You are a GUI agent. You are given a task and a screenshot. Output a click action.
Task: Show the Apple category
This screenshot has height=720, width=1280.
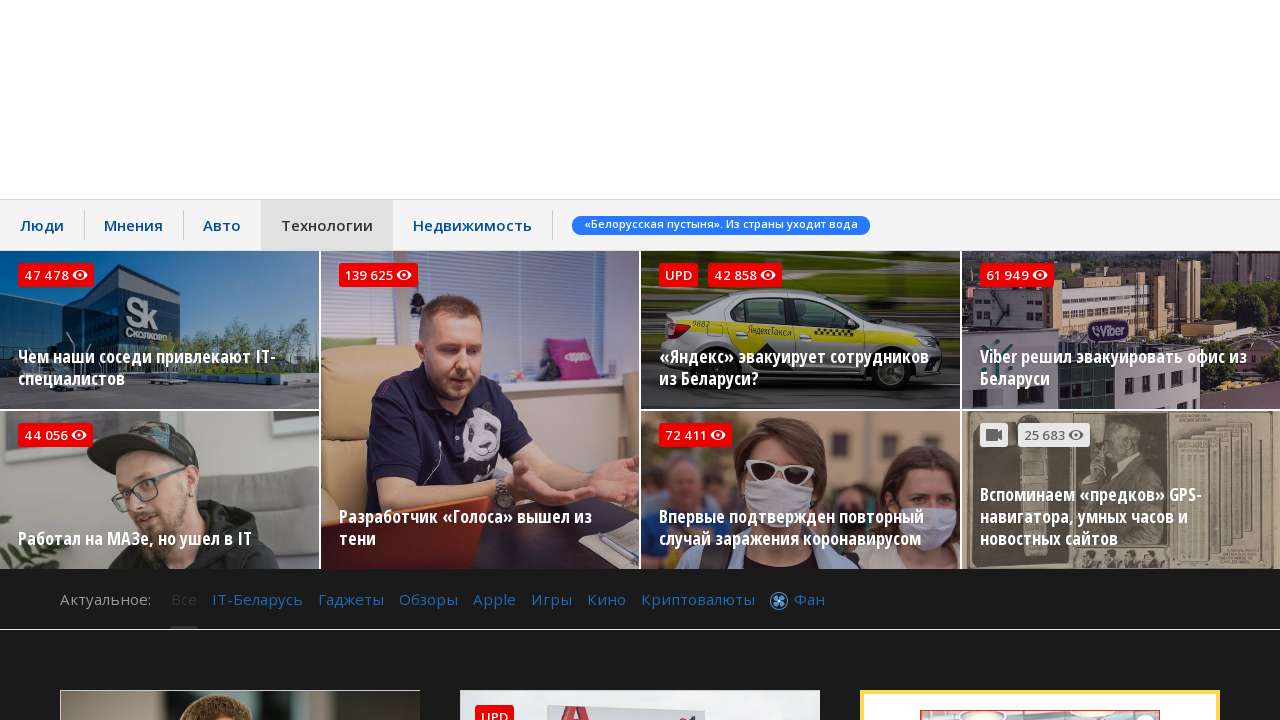(494, 600)
